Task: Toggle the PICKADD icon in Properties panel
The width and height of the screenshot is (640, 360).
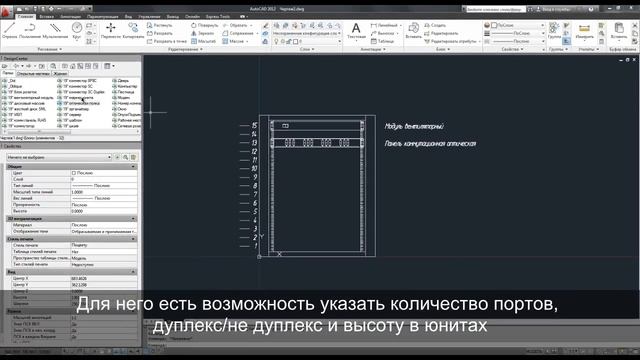Action: [x=118, y=157]
